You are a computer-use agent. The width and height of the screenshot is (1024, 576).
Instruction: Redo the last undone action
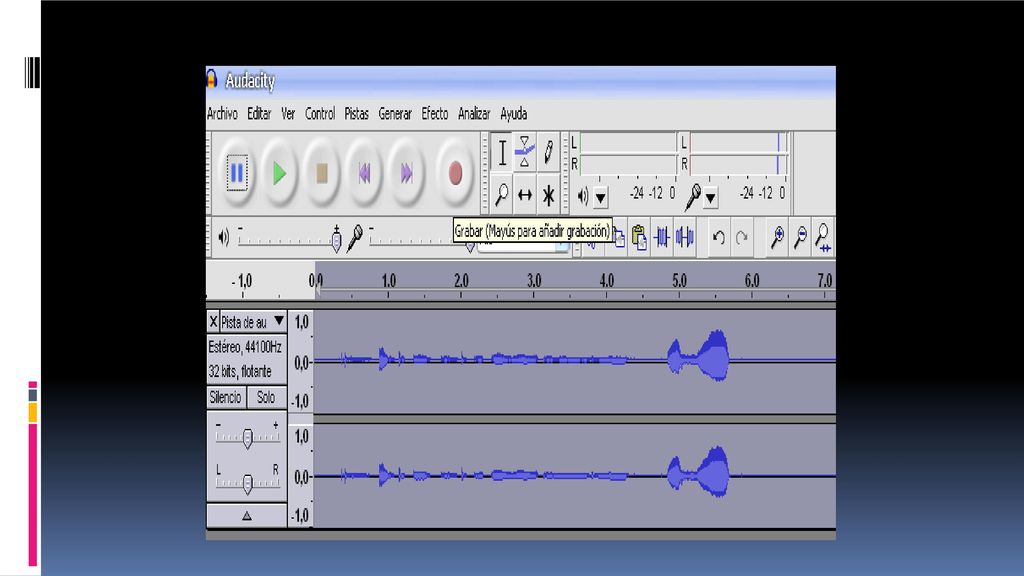[x=741, y=237]
